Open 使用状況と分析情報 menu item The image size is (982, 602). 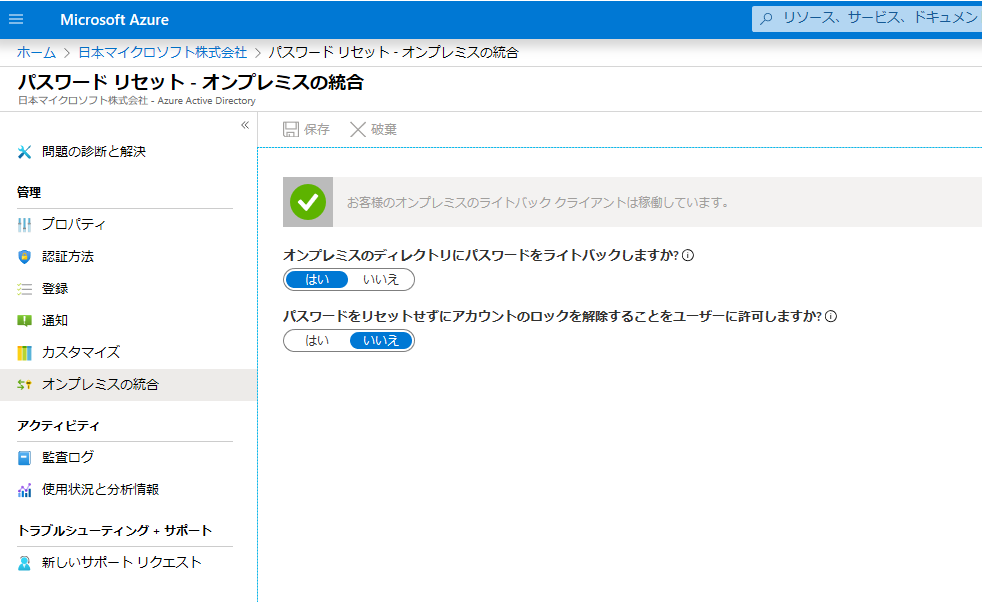pyautogui.click(x=128, y=490)
